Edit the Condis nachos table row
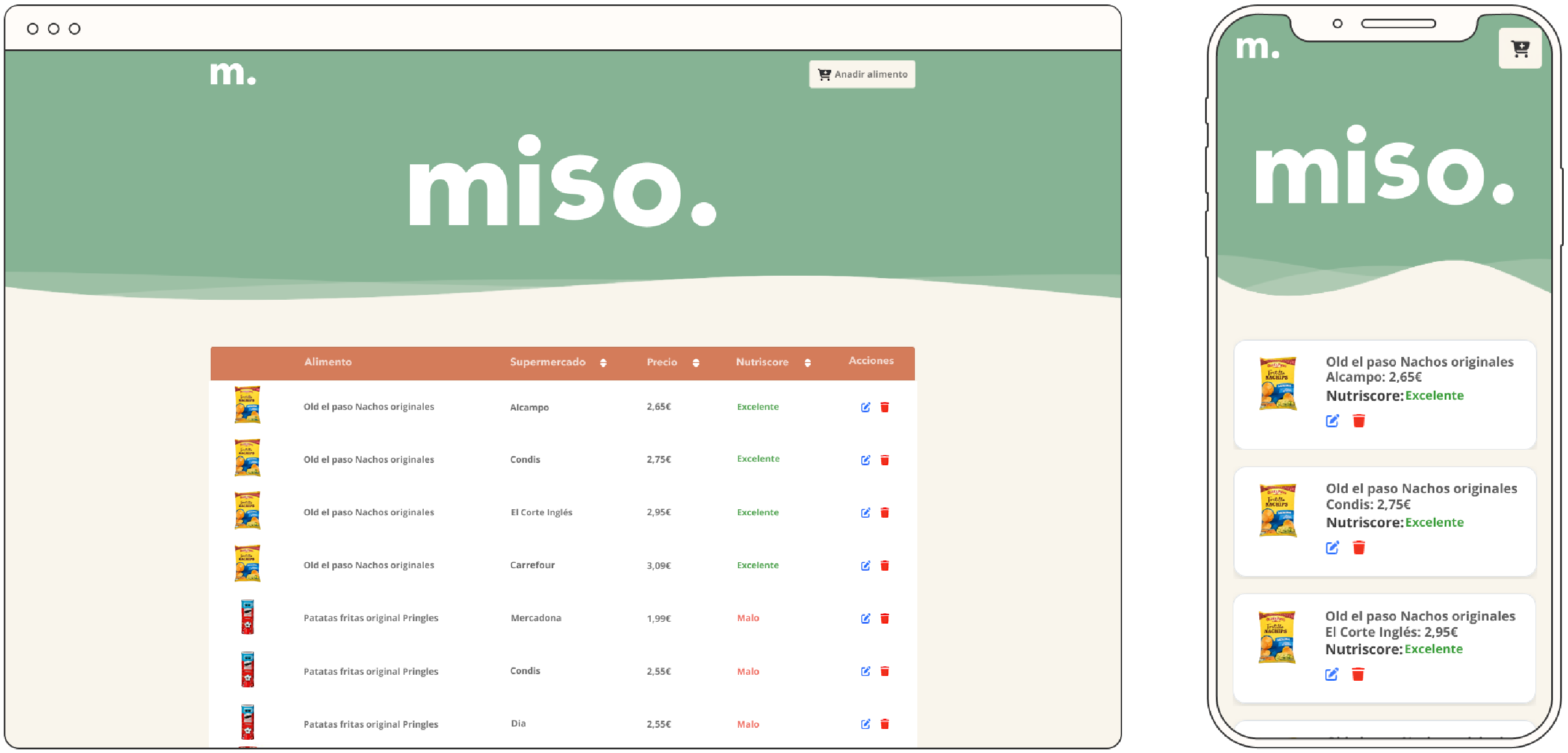This screenshot has width=1568, height=753. 866,460
